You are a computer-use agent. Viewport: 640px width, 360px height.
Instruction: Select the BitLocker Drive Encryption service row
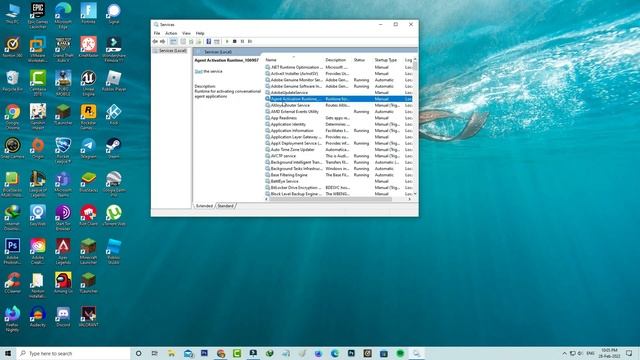tap(338, 188)
